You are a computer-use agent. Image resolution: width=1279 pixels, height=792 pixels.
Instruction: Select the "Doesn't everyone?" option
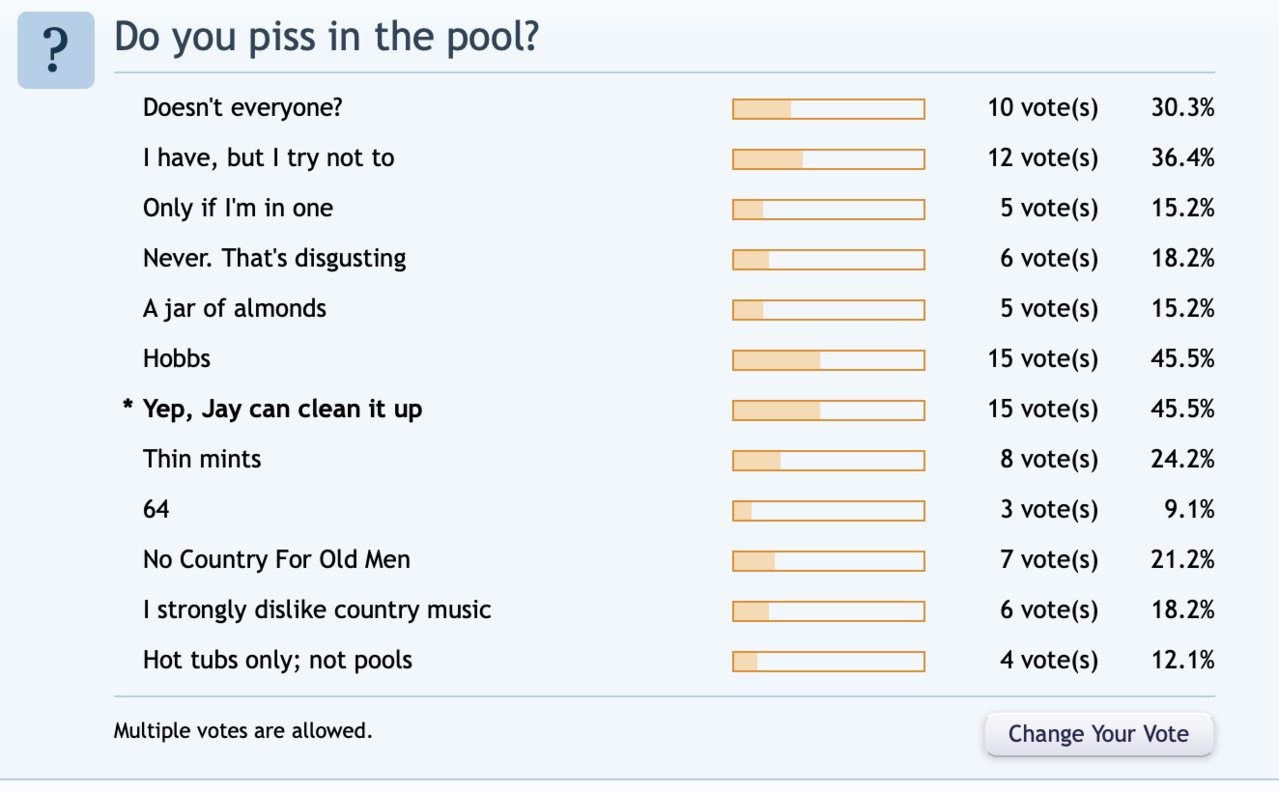[243, 108]
